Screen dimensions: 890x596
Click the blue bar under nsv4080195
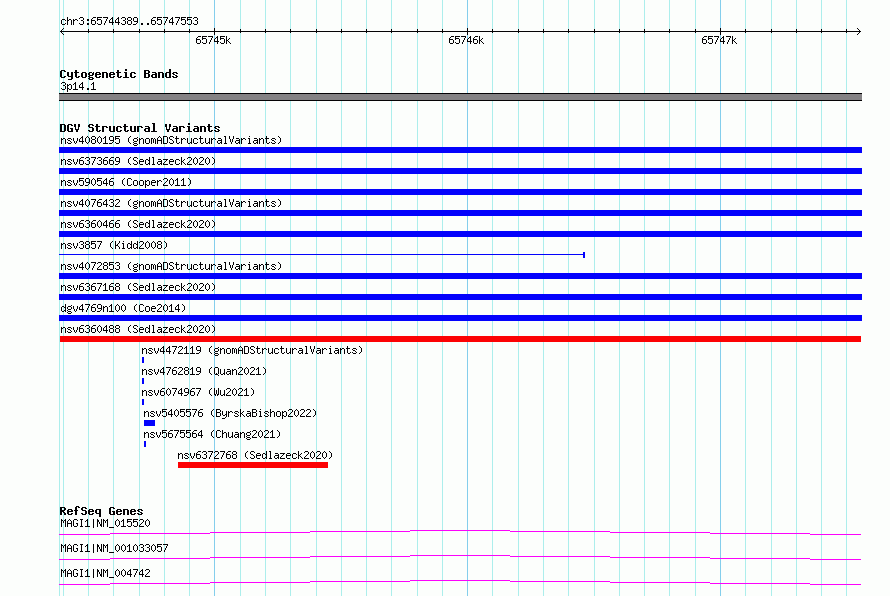click(460, 150)
